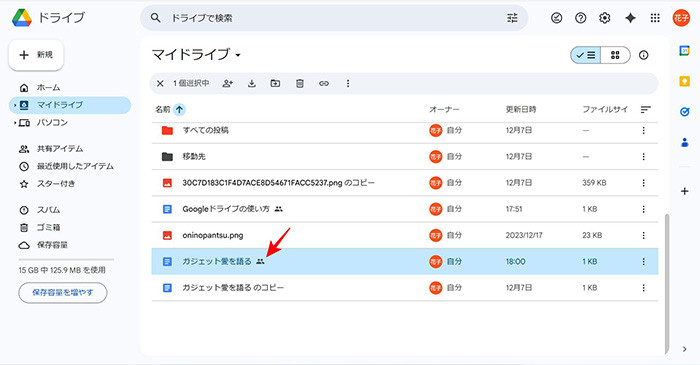The height and width of the screenshot is (365, 700).
Task: Select 30C7D183C1F4D7ACE8D54671FACC5237.png のコピー
Action: pyautogui.click(x=405, y=183)
